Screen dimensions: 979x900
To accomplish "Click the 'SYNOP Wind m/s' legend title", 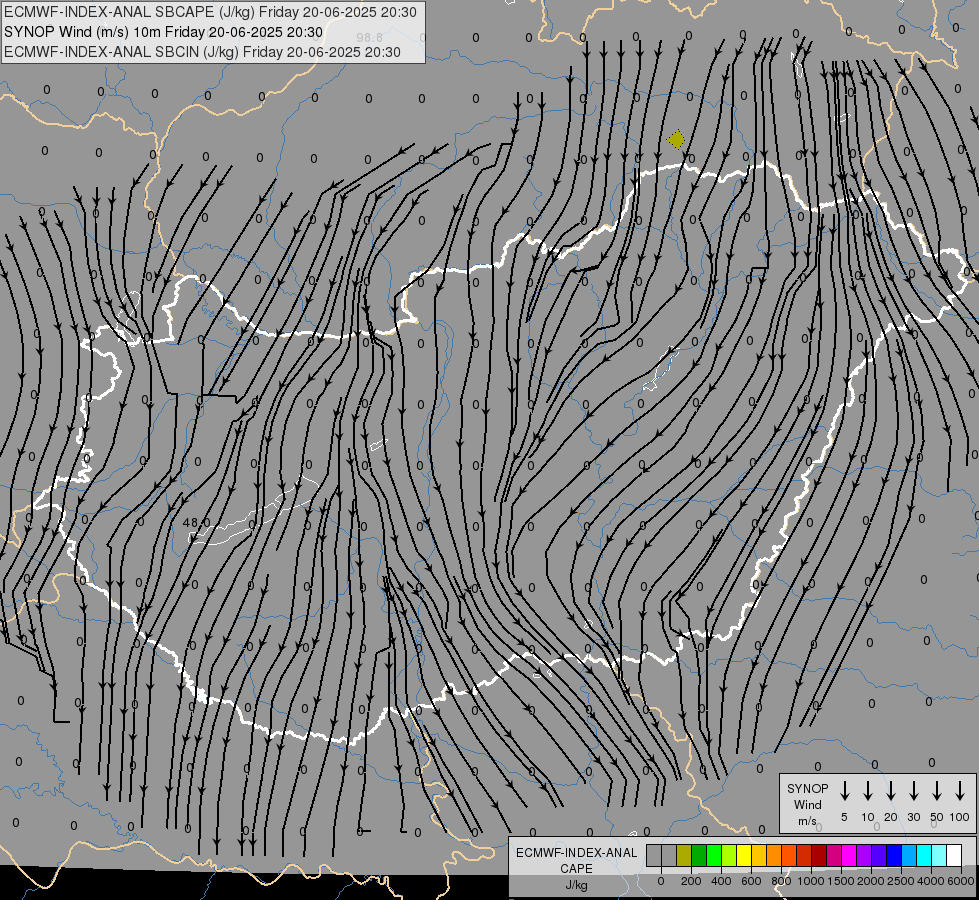I will pyautogui.click(x=807, y=804).
